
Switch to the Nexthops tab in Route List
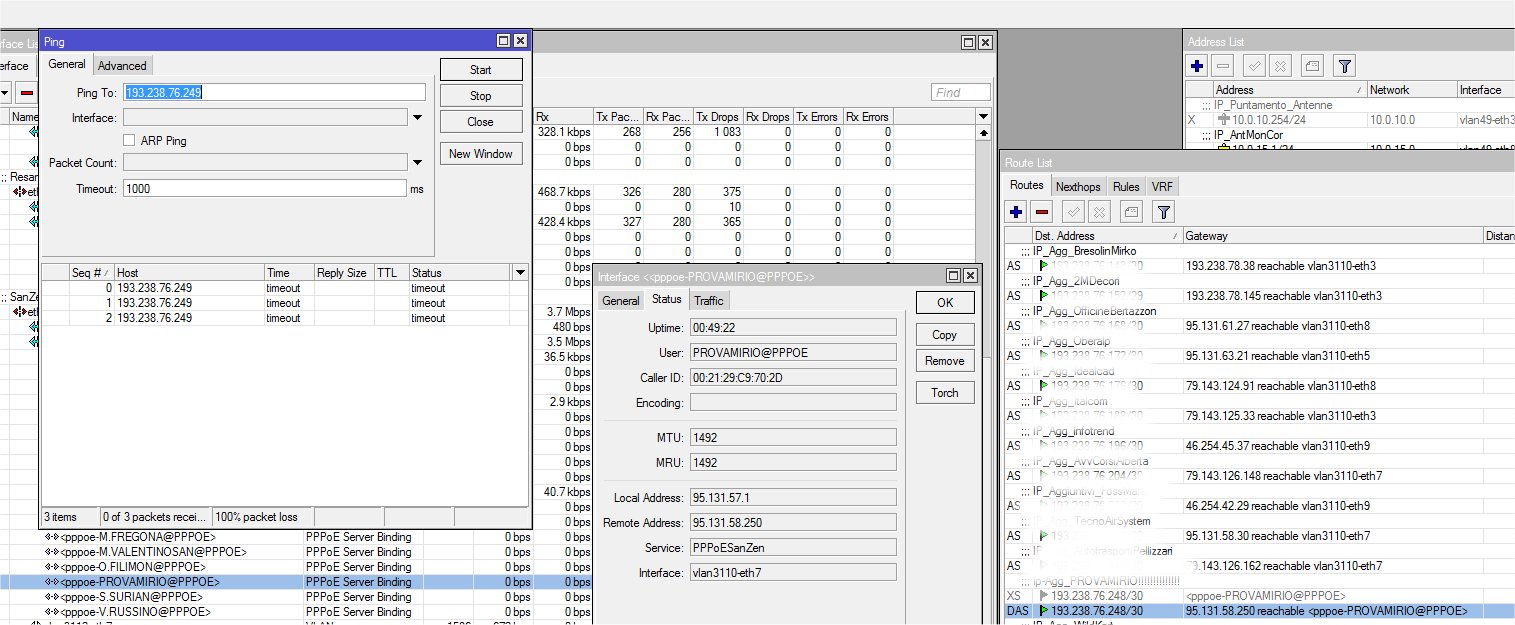pos(1078,187)
